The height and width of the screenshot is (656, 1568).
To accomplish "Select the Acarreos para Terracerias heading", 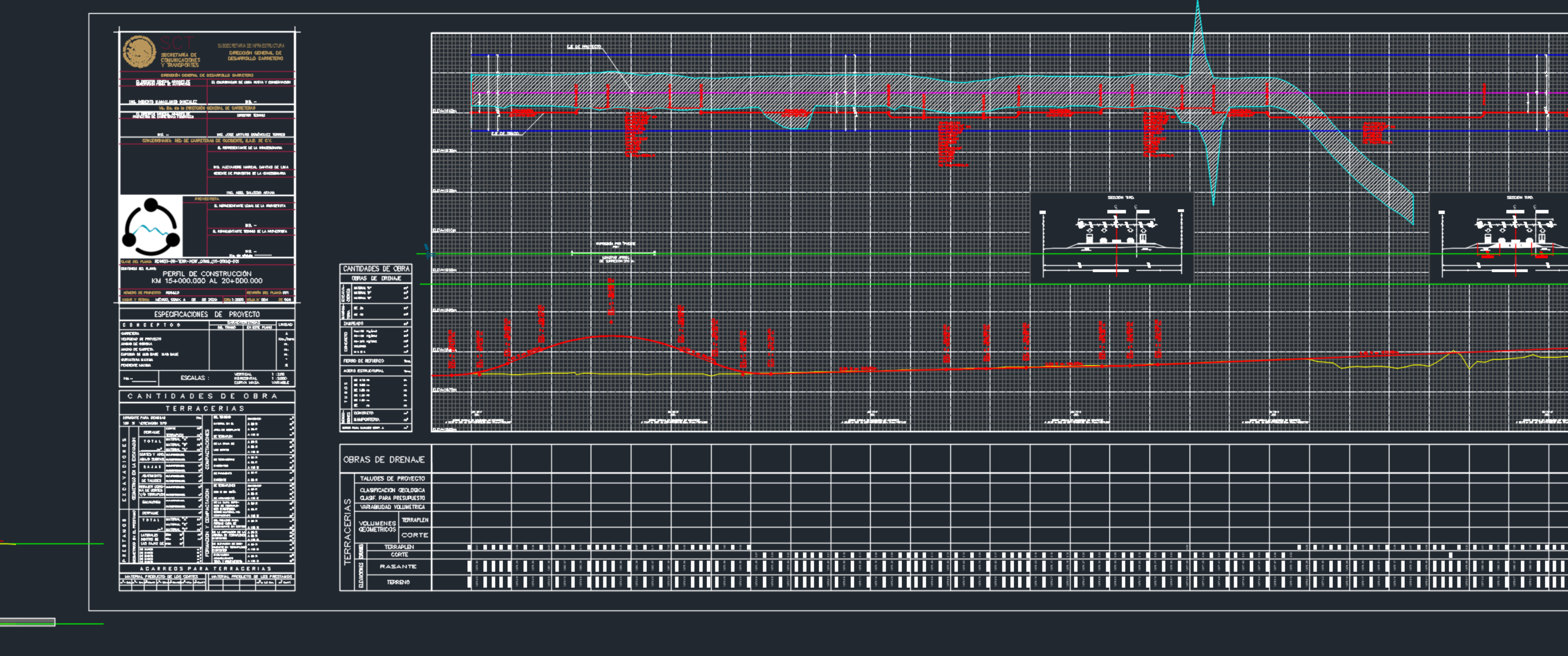I will (206, 569).
